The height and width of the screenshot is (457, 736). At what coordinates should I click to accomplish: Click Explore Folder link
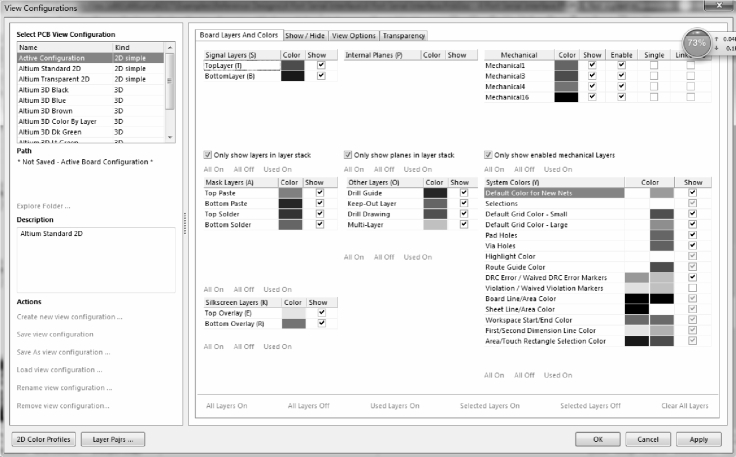coord(43,206)
